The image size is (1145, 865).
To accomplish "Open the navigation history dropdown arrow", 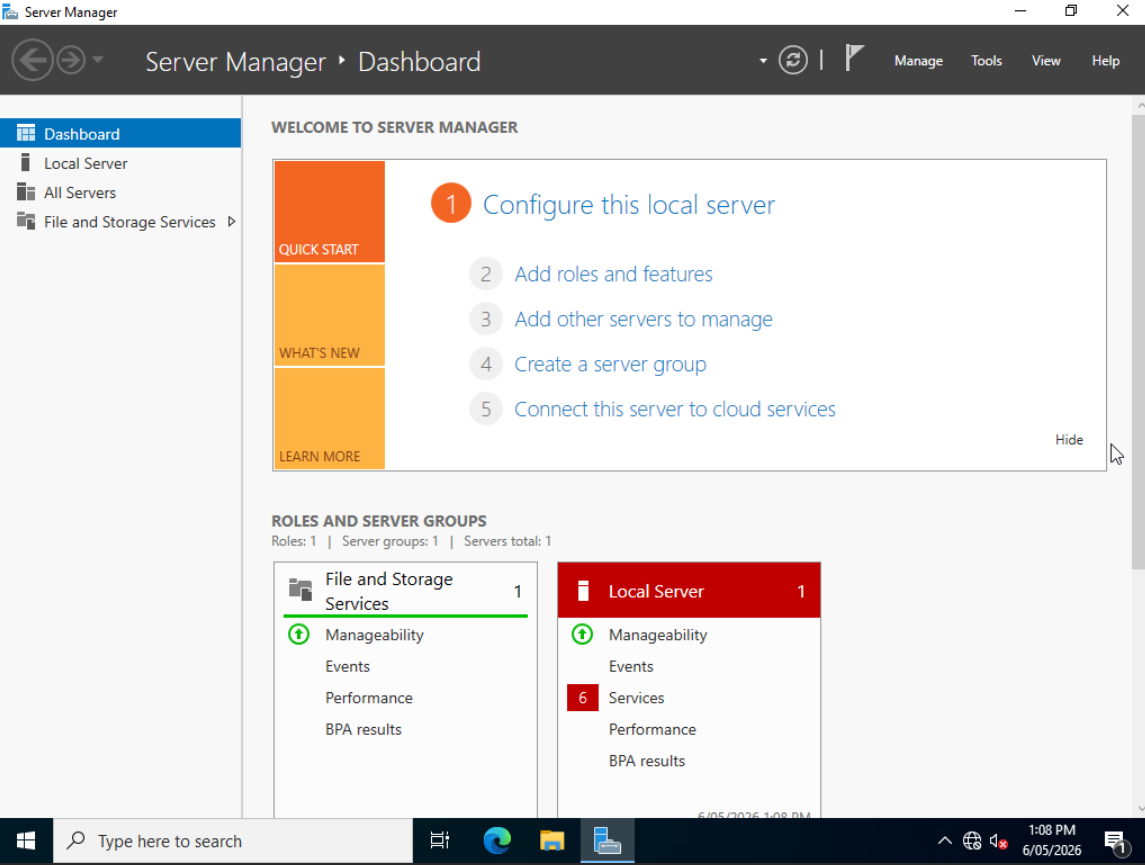I will [x=98, y=60].
